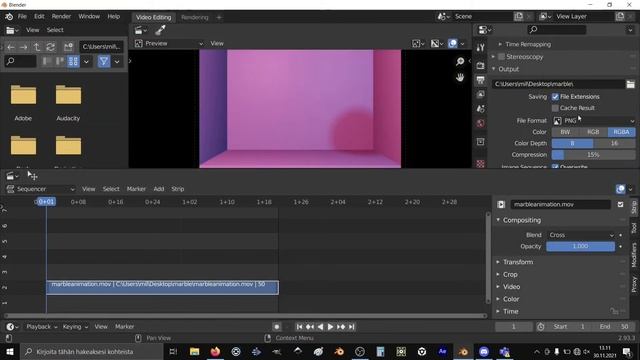Expand the strip Color panel
The image size is (640, 360).
coord(511,299)
